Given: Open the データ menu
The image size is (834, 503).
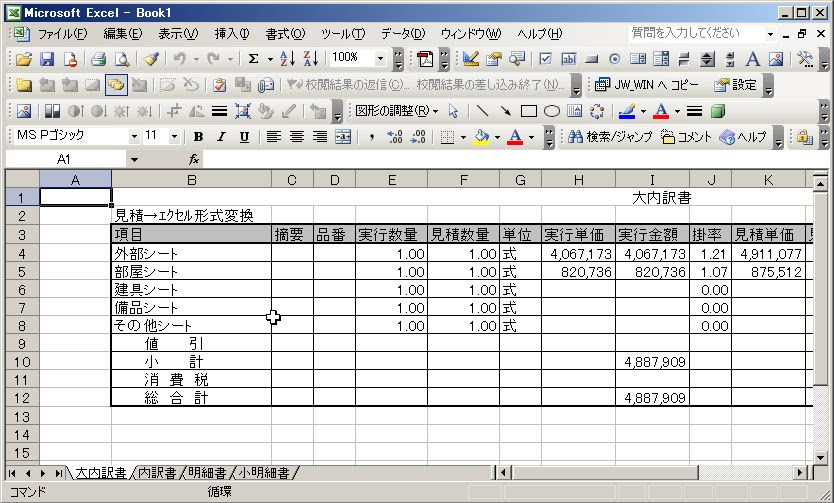Looking at the screenshot, I should pos(403,34).
